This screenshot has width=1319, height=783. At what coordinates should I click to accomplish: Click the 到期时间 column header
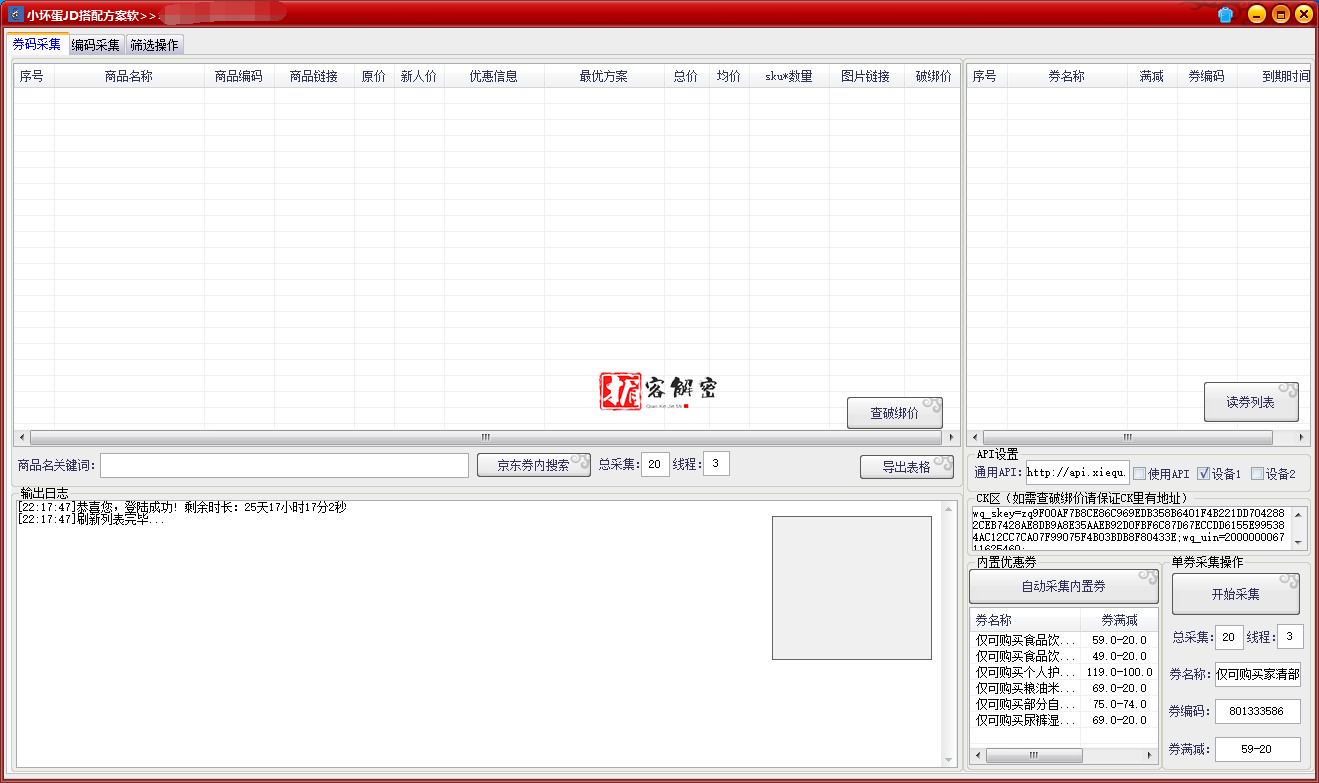pos(1274,76)
